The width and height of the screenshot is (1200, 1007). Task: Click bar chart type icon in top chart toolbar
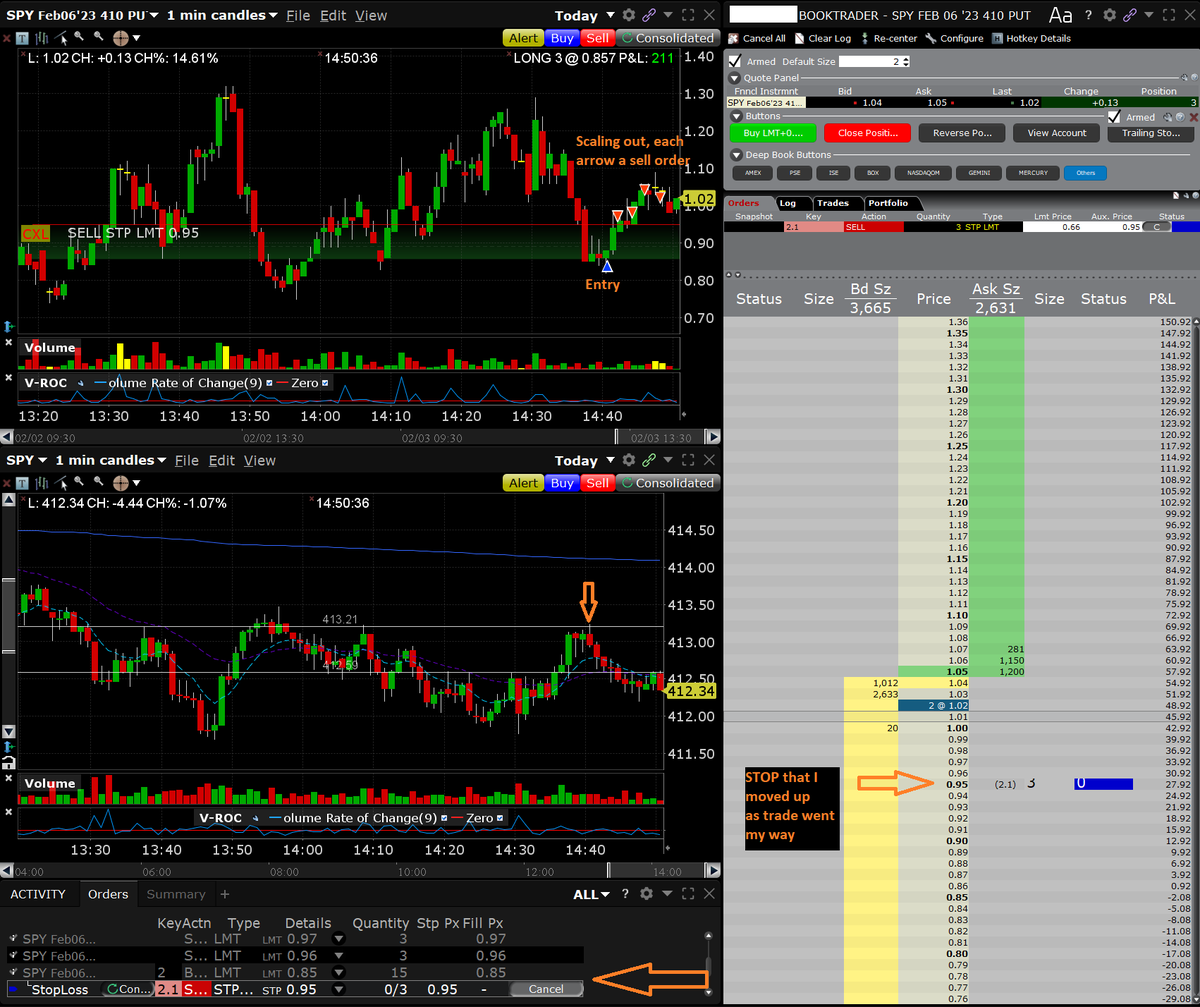[x=41, y=38]
